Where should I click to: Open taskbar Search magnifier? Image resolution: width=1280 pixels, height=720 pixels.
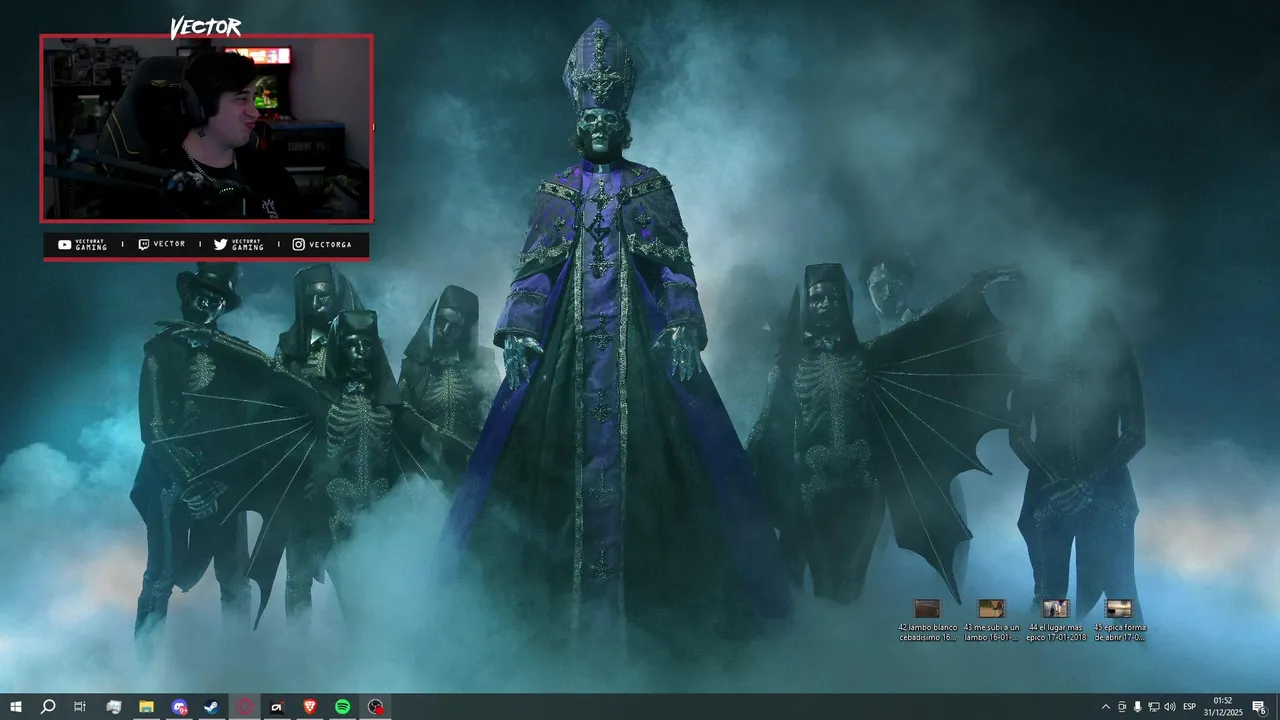coord(47,707)
